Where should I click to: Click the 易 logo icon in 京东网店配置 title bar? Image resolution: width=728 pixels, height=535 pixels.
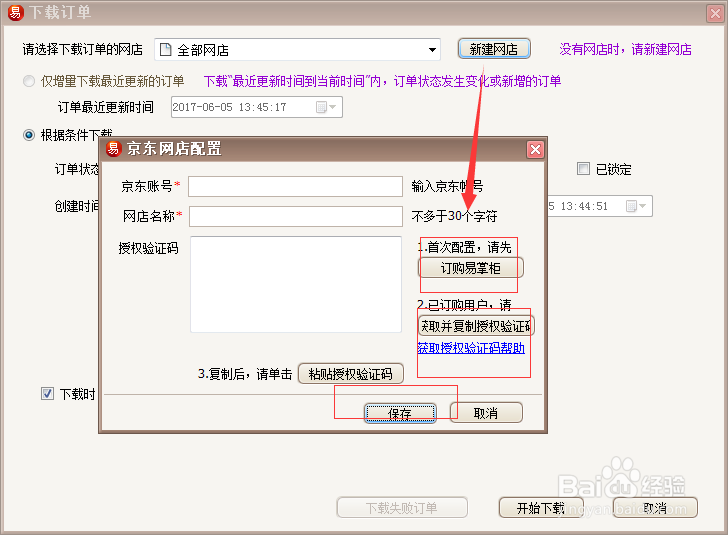tap(113, 149)
